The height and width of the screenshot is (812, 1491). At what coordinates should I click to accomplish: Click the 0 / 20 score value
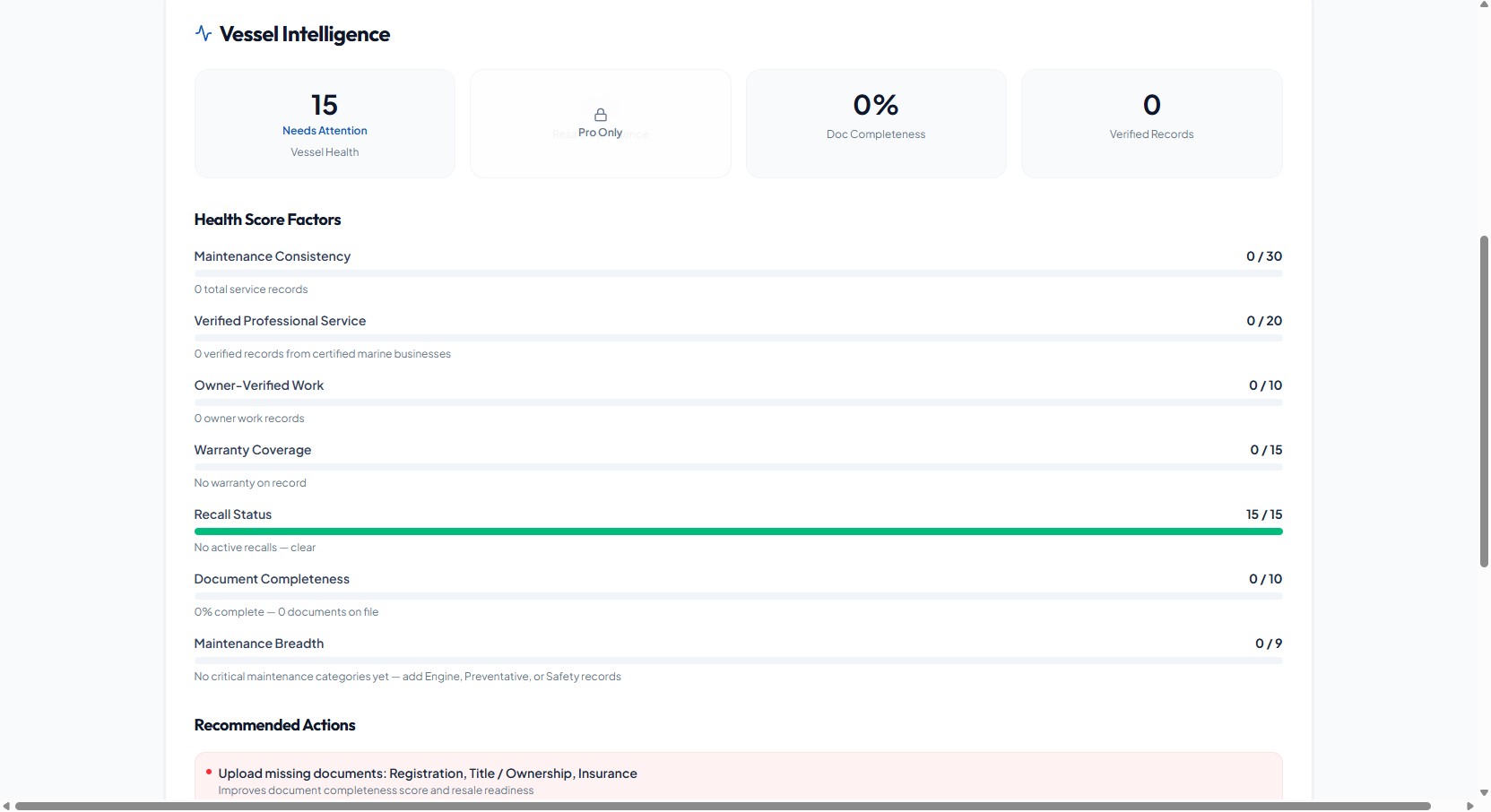tap(1264, 321)
